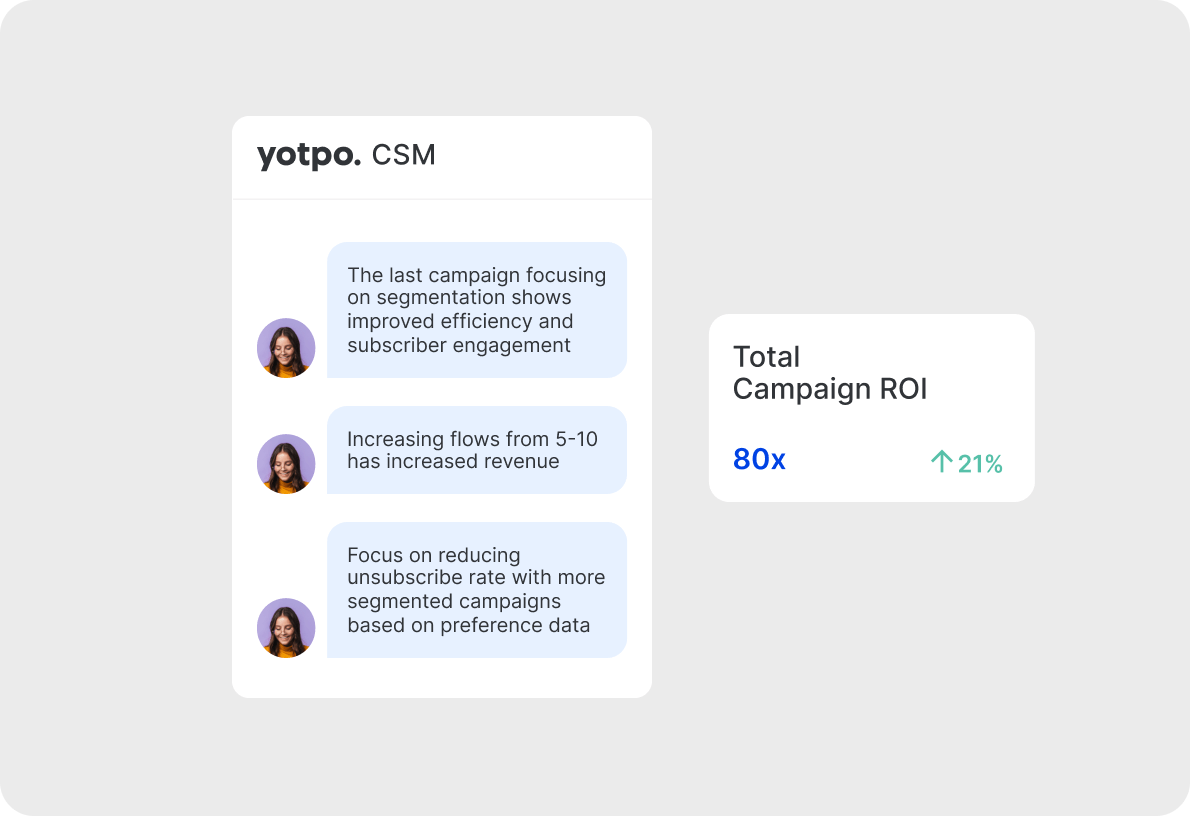This screenshot has width=1190, height=816.
Task: Select avatar beside the segmentation campaign message
Action: pyautogui.click(x=286, y=348)
